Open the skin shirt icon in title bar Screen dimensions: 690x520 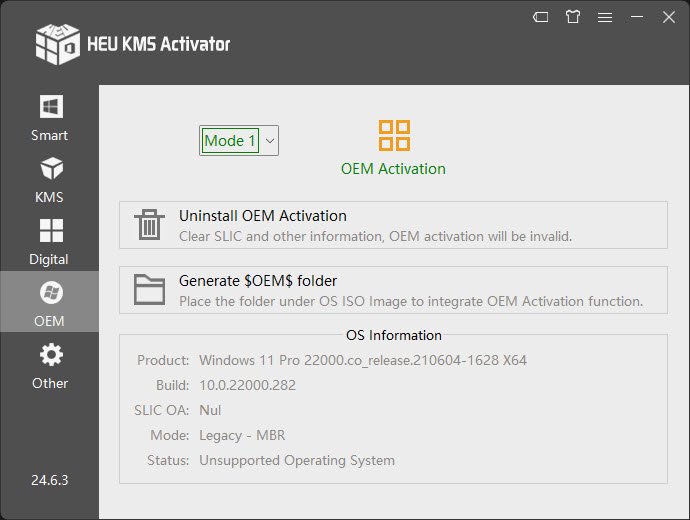[x=573, y=17]
